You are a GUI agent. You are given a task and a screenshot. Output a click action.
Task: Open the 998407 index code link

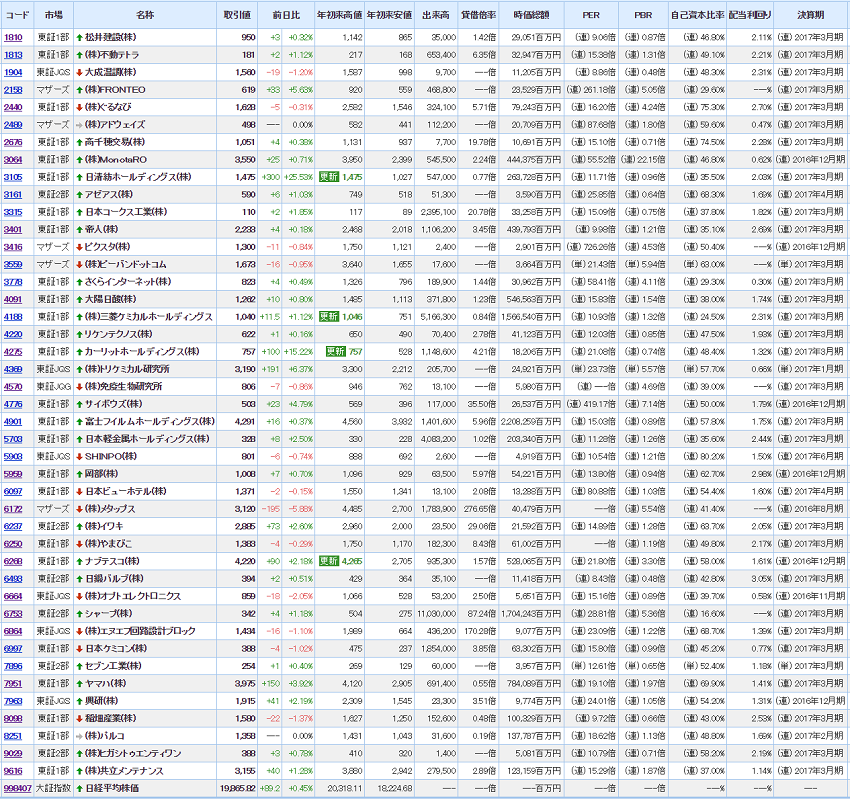pyautogui.click(x=18, y=789)
